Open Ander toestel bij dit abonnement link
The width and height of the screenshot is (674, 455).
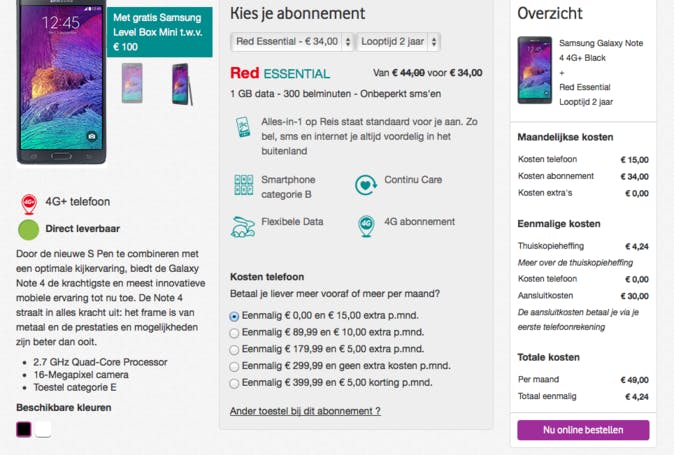pyautogui.click(x=305, y=411)
